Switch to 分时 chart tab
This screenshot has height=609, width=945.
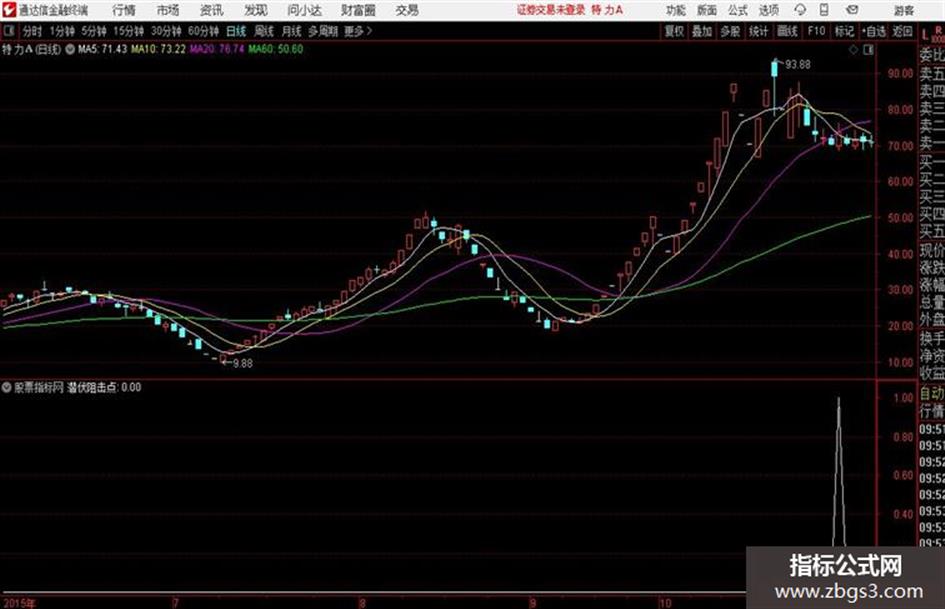coord(32,31)
